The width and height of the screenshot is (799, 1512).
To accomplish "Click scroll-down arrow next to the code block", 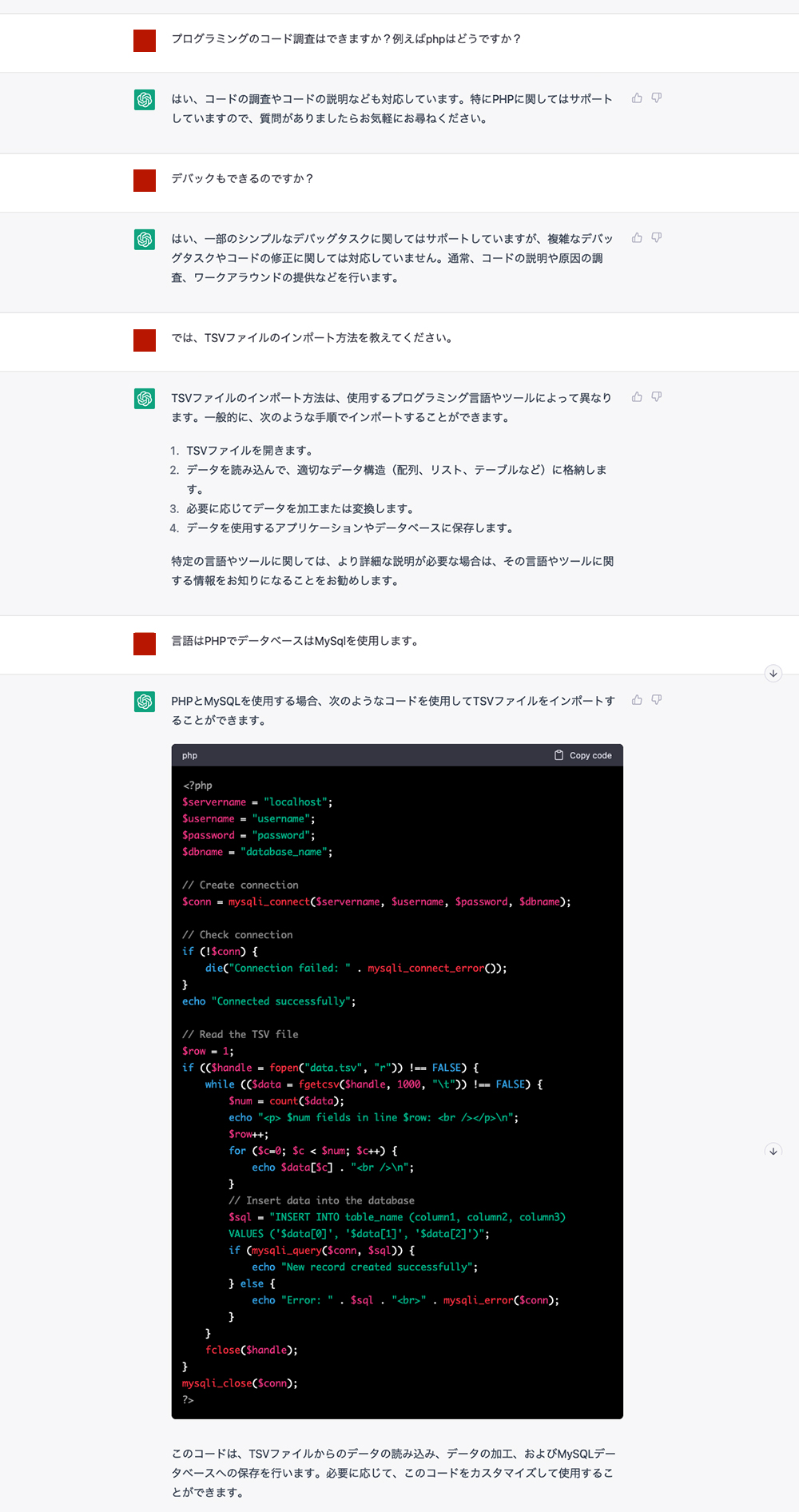I will (x=773, y=1151).
